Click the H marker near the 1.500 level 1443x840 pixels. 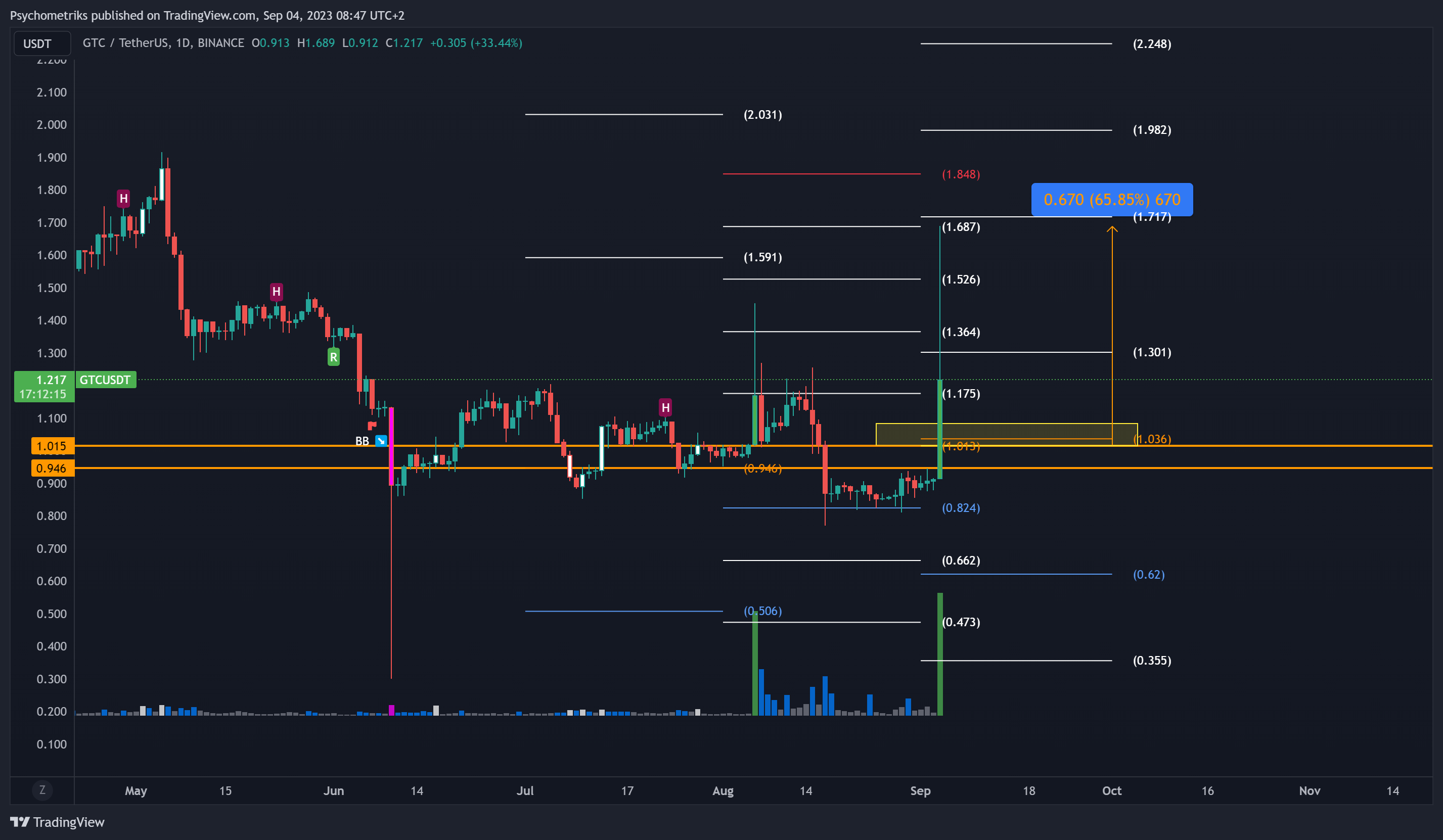(276, 292)
